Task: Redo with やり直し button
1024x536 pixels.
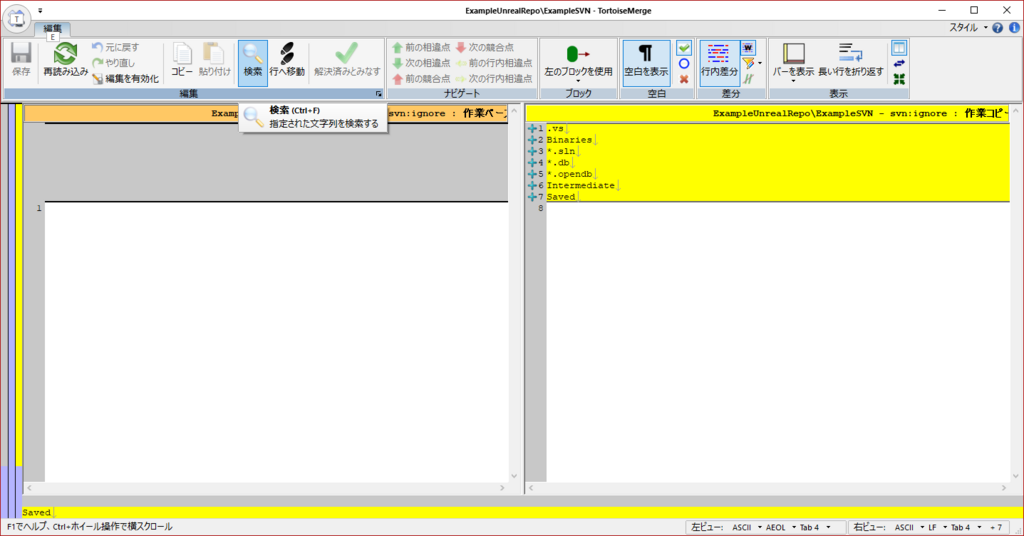Action: pos(114,63)
